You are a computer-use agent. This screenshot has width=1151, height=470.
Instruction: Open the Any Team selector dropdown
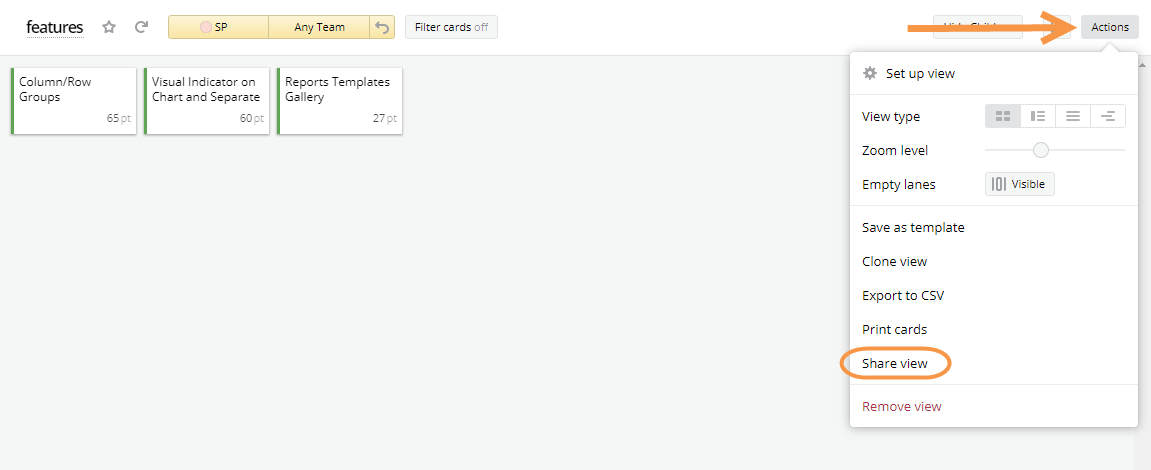tap(319, 27)
